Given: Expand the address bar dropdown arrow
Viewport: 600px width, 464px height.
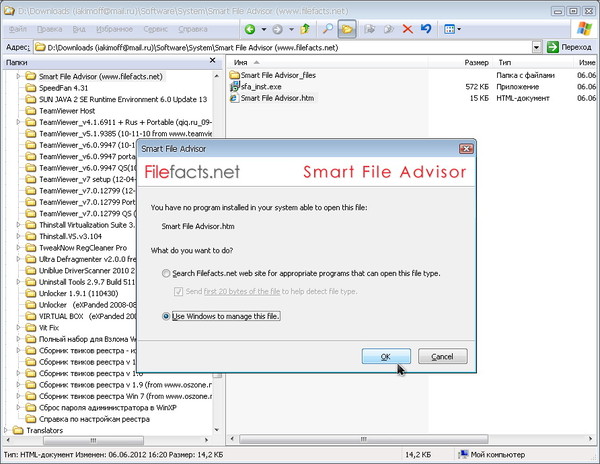Looking at the screenshot, I should 537,47.
